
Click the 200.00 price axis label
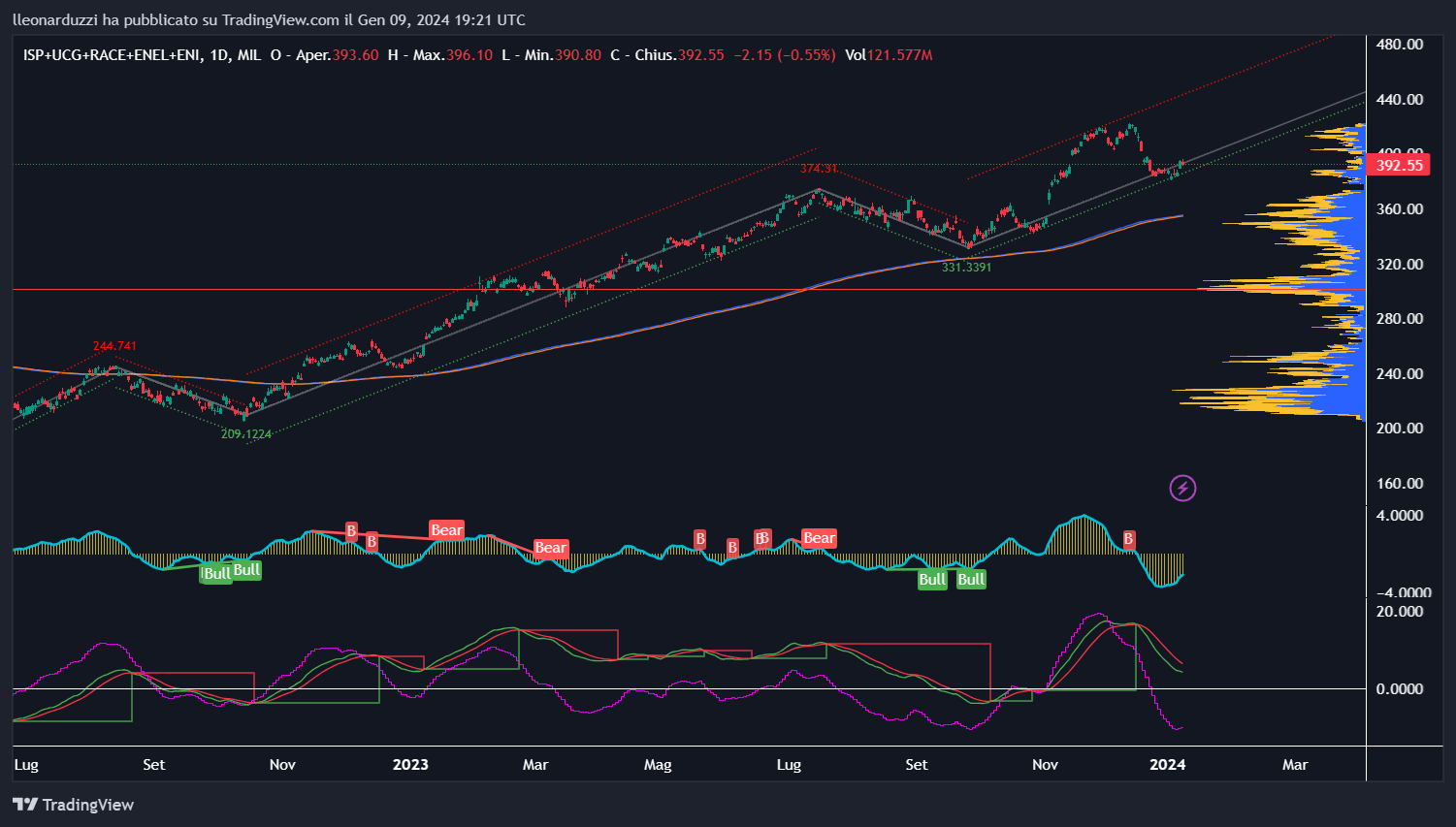coord(1400,428)
